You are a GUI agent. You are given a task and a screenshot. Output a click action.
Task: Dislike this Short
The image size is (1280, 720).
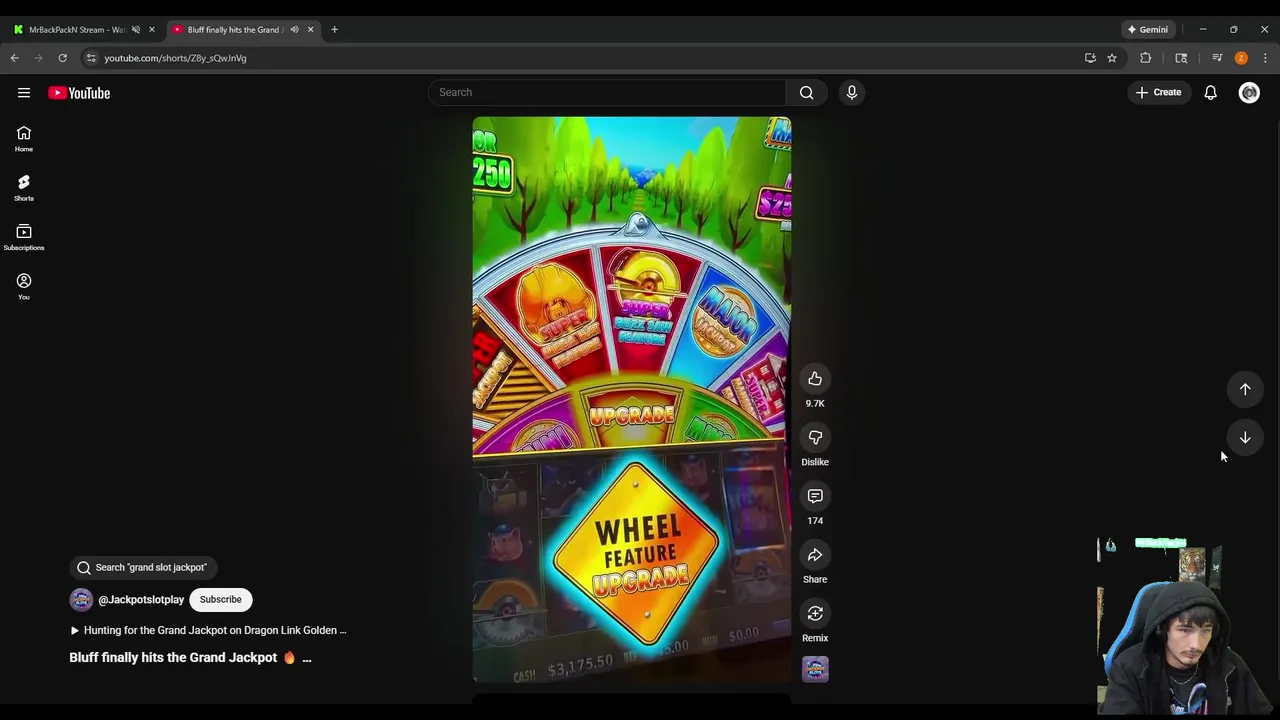coord(815,438)
